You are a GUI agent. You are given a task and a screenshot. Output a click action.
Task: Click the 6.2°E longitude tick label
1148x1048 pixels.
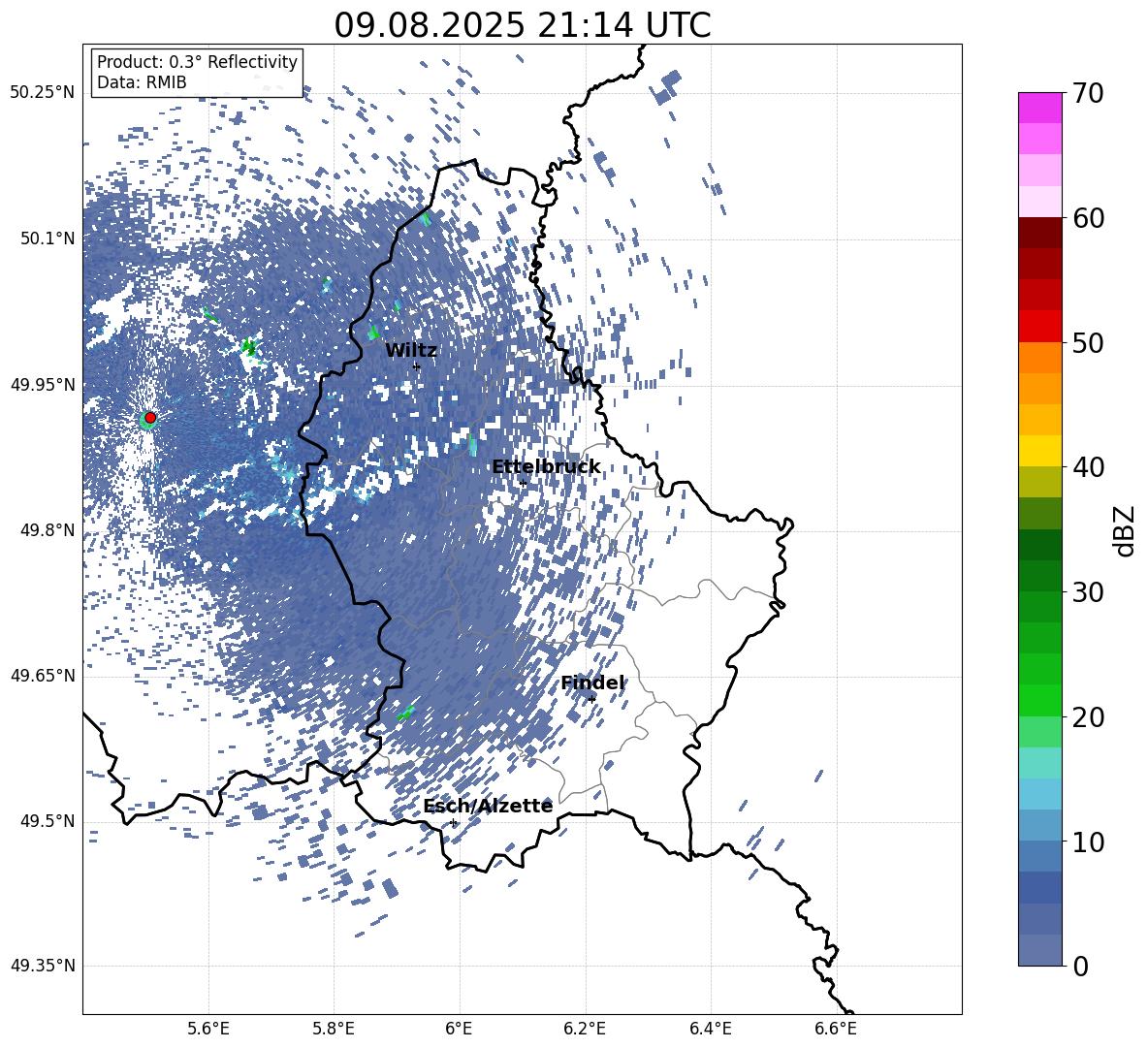[585, 1029]
